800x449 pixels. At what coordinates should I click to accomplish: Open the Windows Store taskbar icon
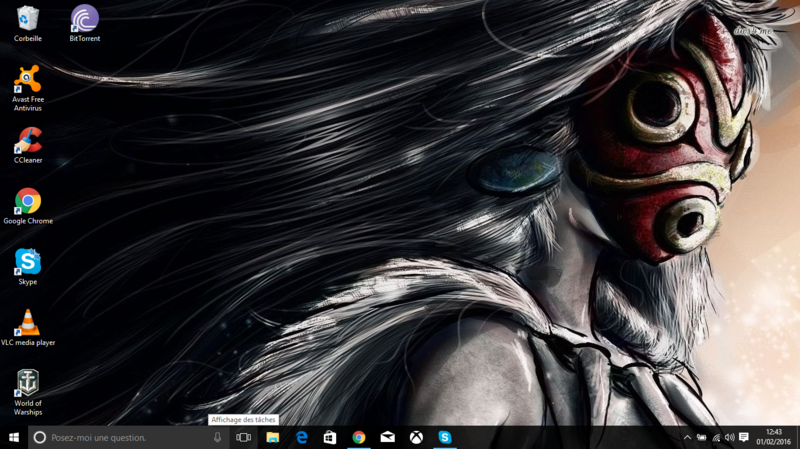pyautogui.click(x=330, y=438)
